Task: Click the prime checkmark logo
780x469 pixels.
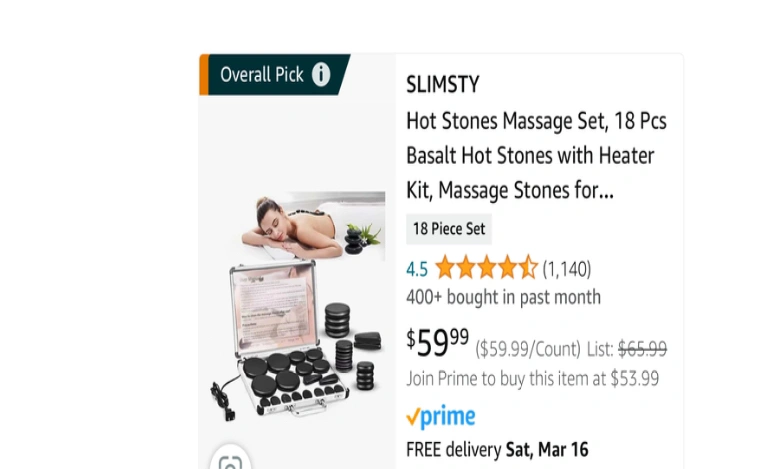Action: point(441,416)
